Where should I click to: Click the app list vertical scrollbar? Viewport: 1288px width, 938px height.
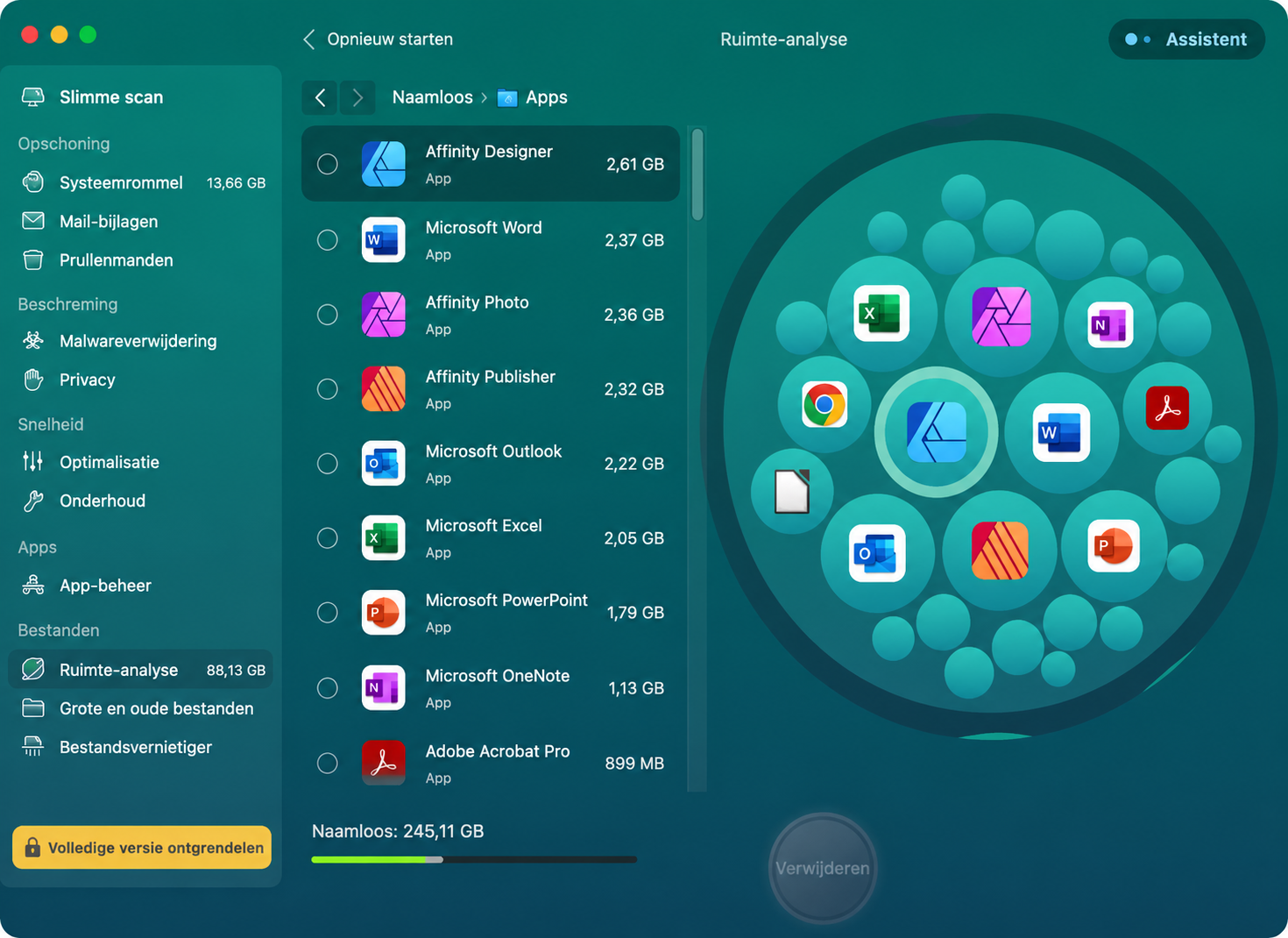point(697,174)
